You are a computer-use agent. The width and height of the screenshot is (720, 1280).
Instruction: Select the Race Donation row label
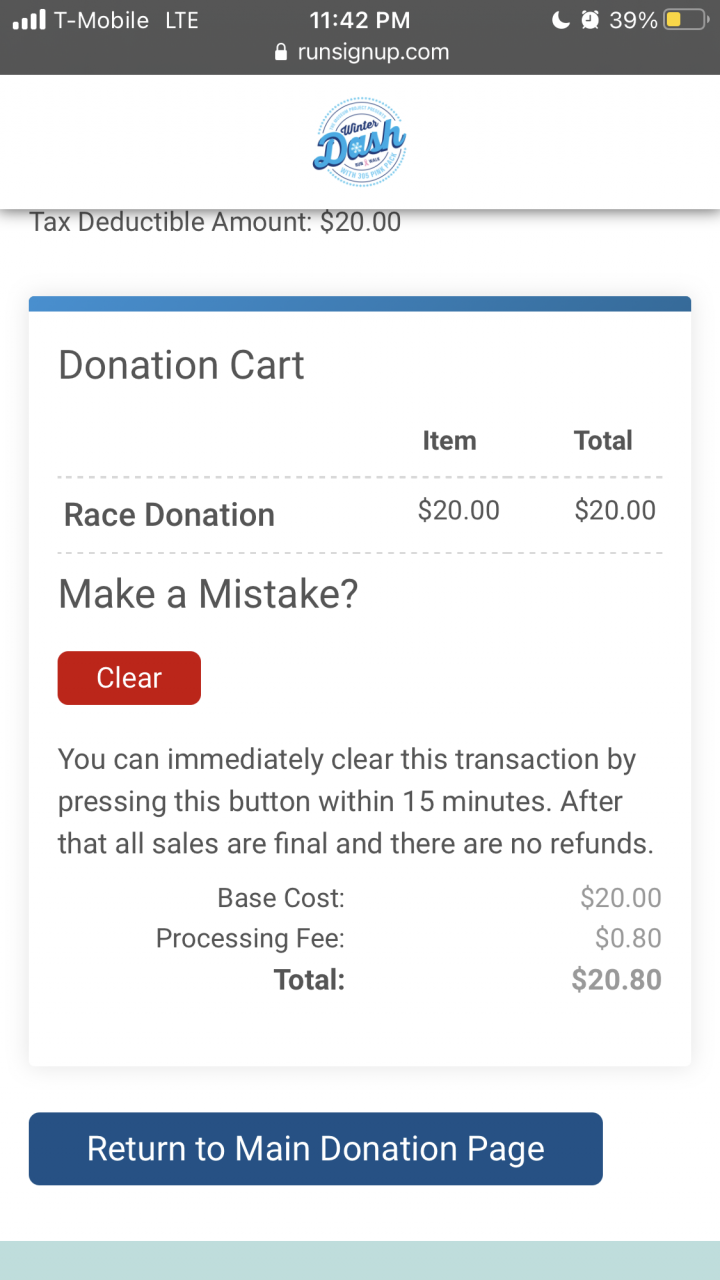tap(169, 515)
